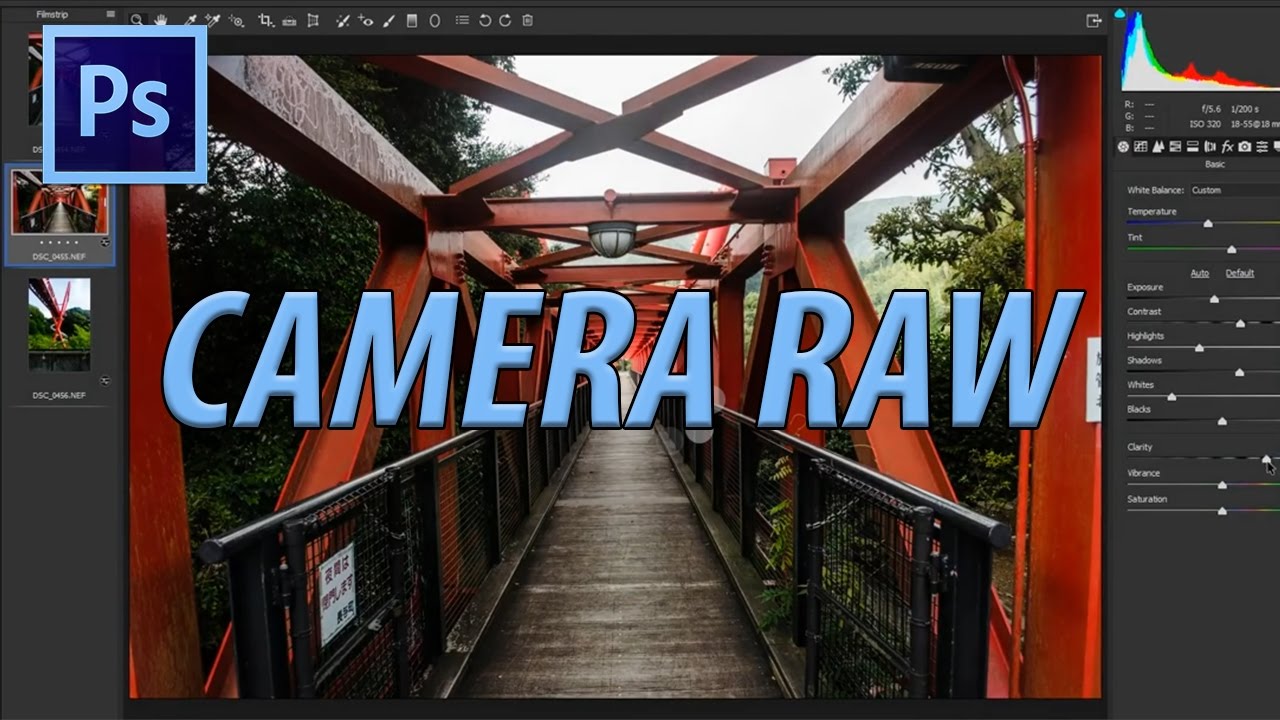Select the Spot Removal tool
The width and height of the screenshot is (1280, 720).
point(342,21)
